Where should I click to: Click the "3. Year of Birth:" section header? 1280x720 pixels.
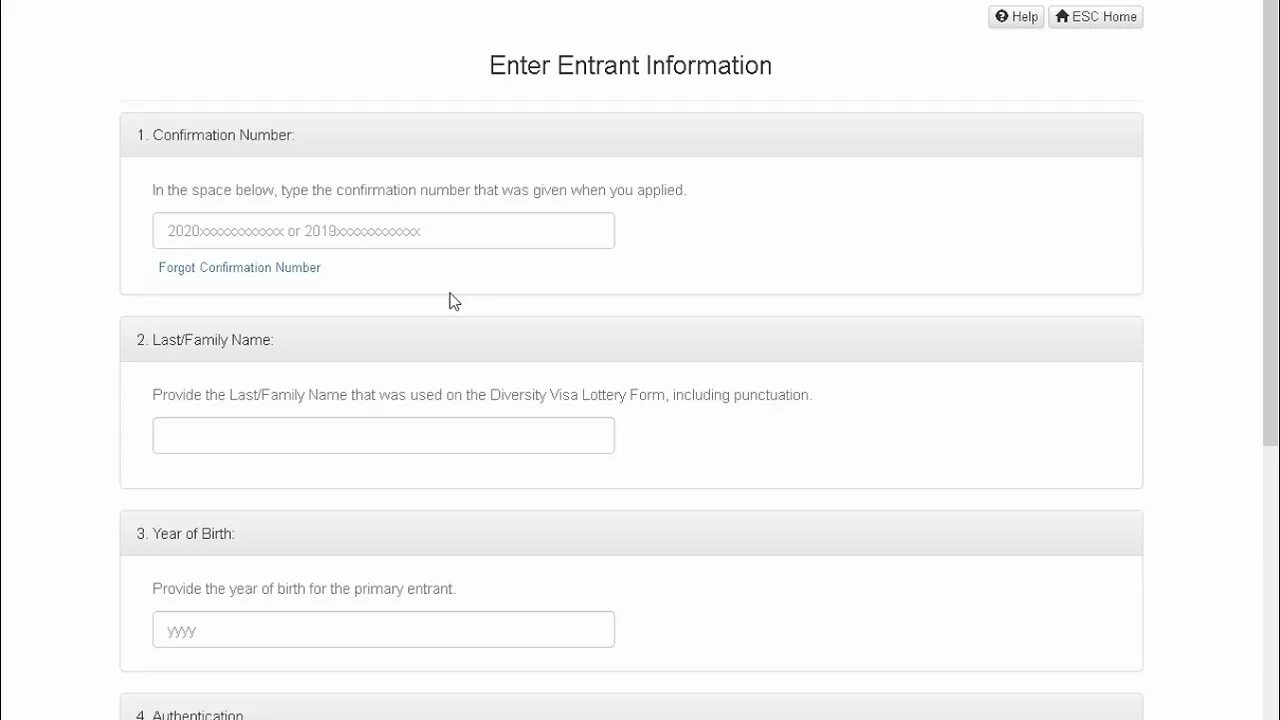click(x=186, y=534)
